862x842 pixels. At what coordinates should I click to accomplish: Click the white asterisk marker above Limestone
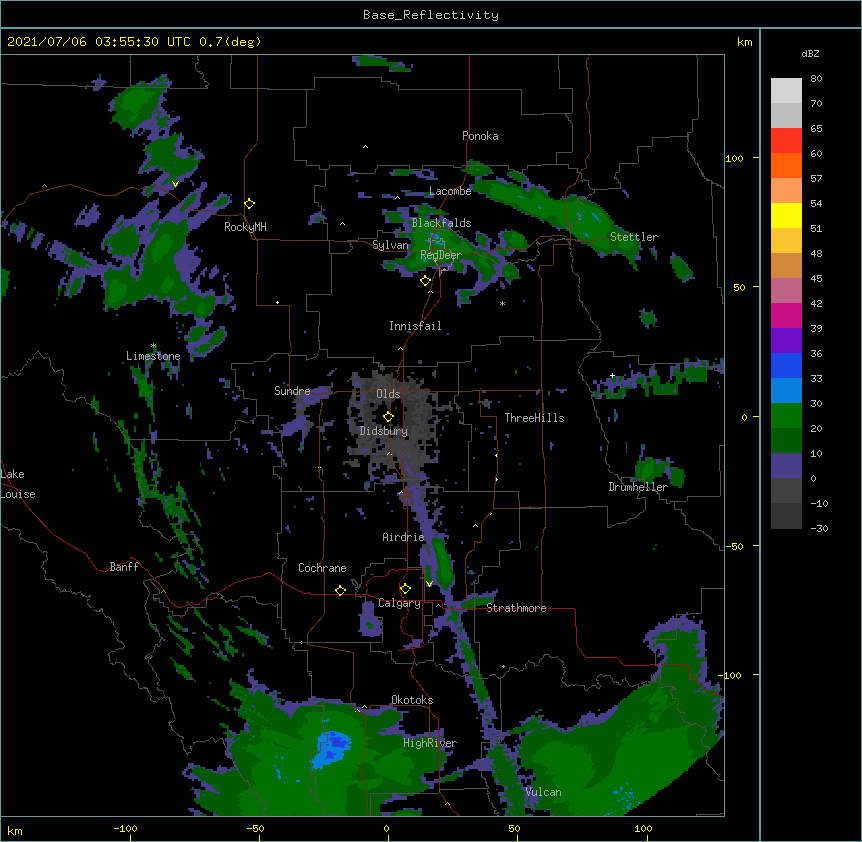click(x=154, y=346)
